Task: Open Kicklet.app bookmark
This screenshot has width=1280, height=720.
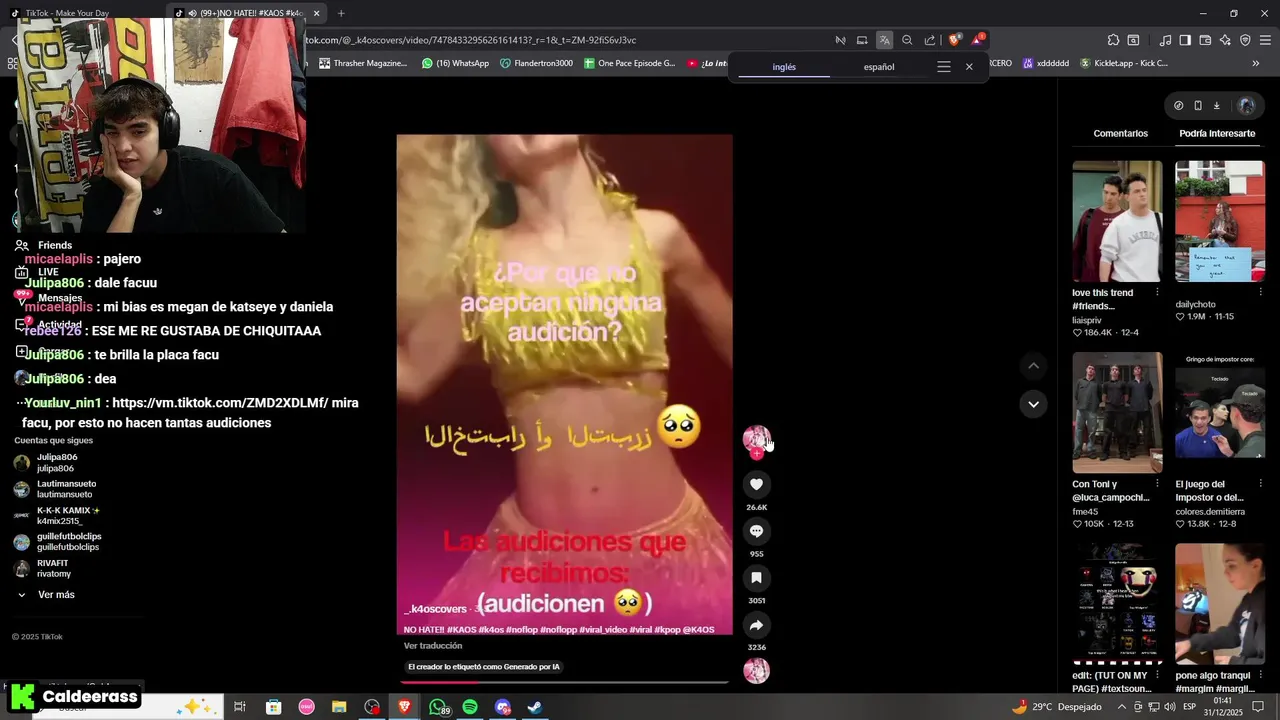Action: coord(1124,63)
